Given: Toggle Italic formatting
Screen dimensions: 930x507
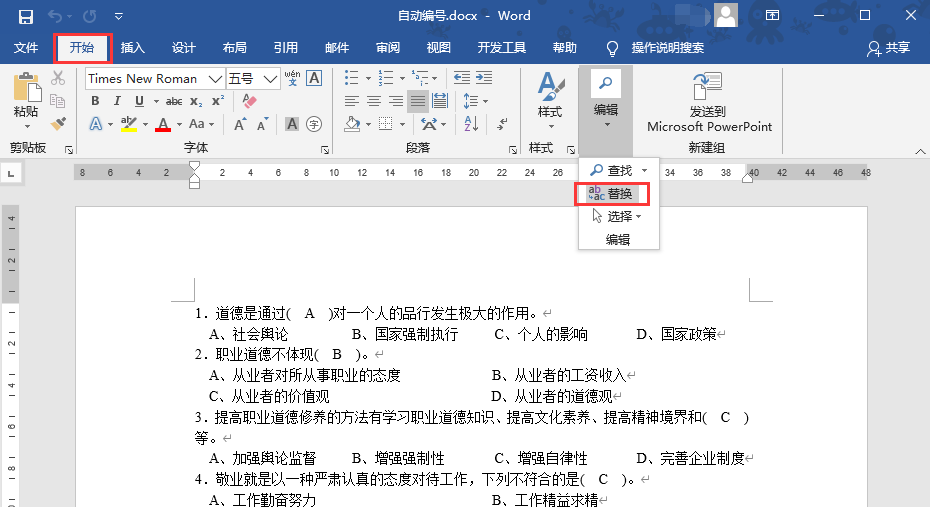Looking at the screenshot, I should [x=117, y=101].
